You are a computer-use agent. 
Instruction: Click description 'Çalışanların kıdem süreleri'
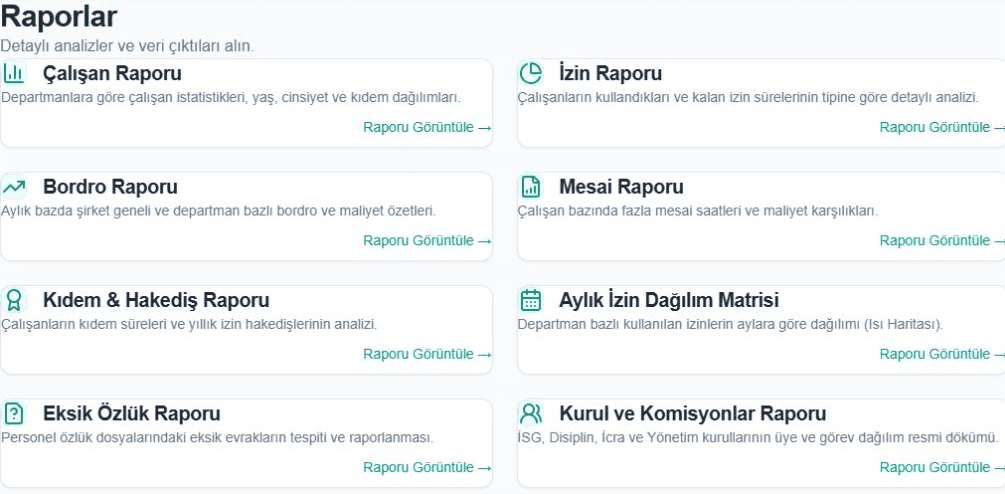(x=188, y=325)
